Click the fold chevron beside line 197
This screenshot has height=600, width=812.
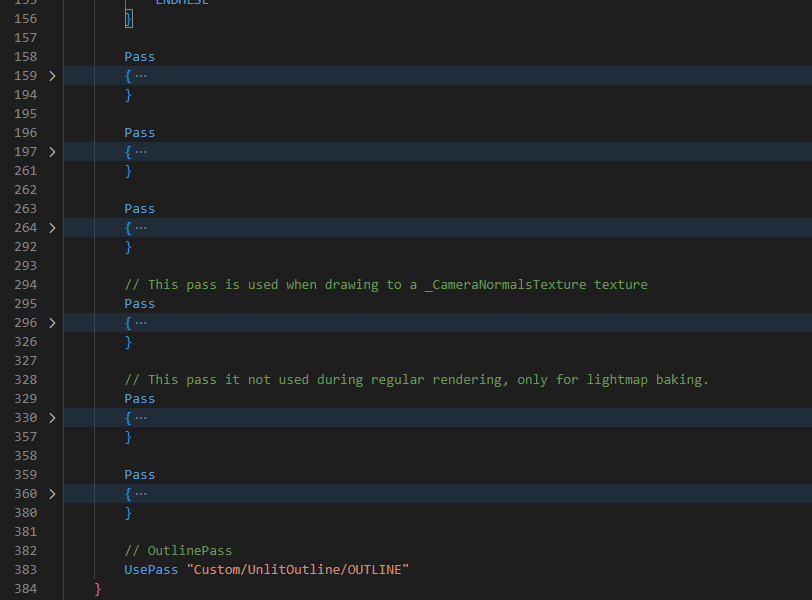click(52, 152)
